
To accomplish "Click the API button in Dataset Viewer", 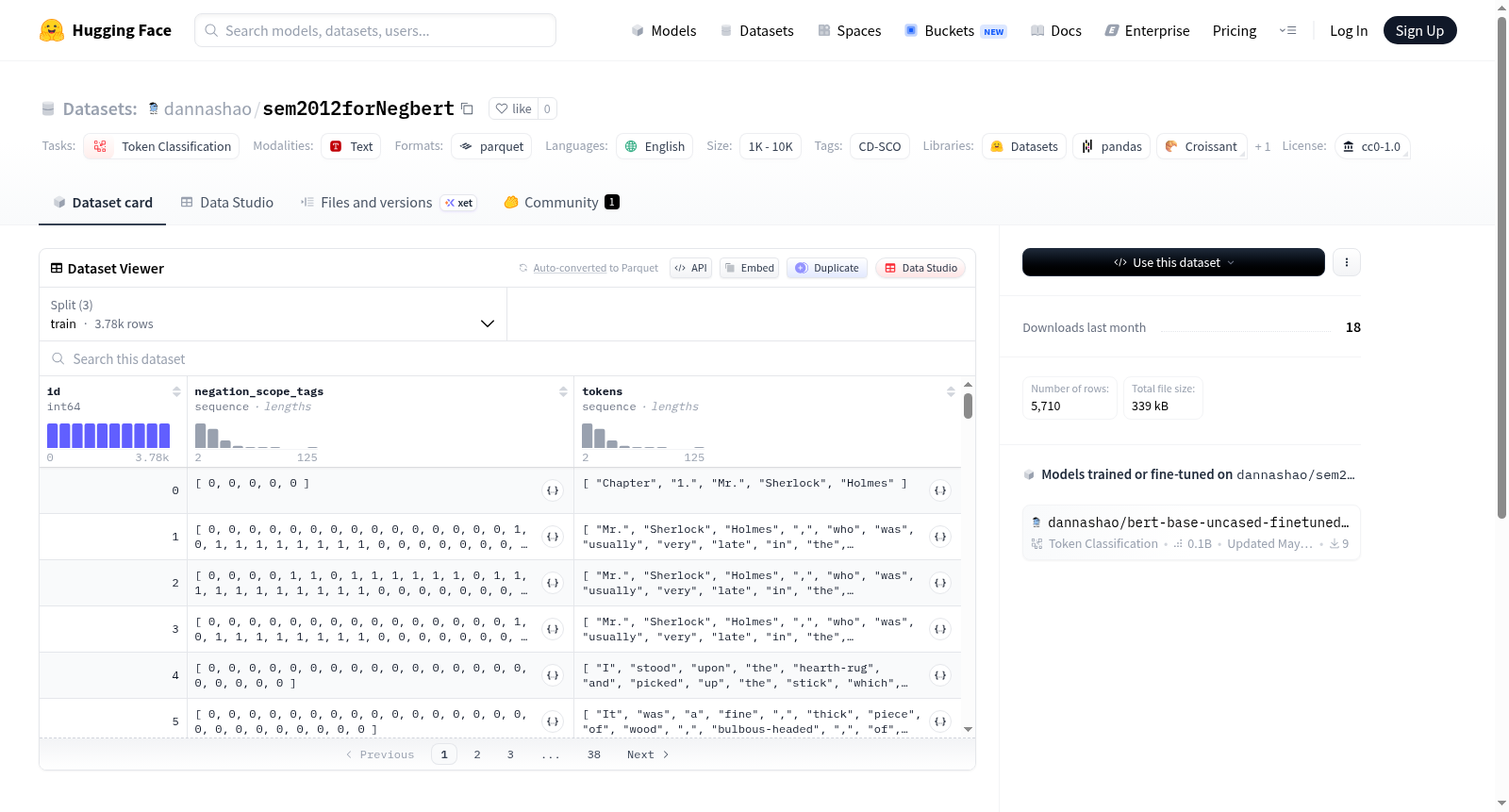I will coord(690,268).
